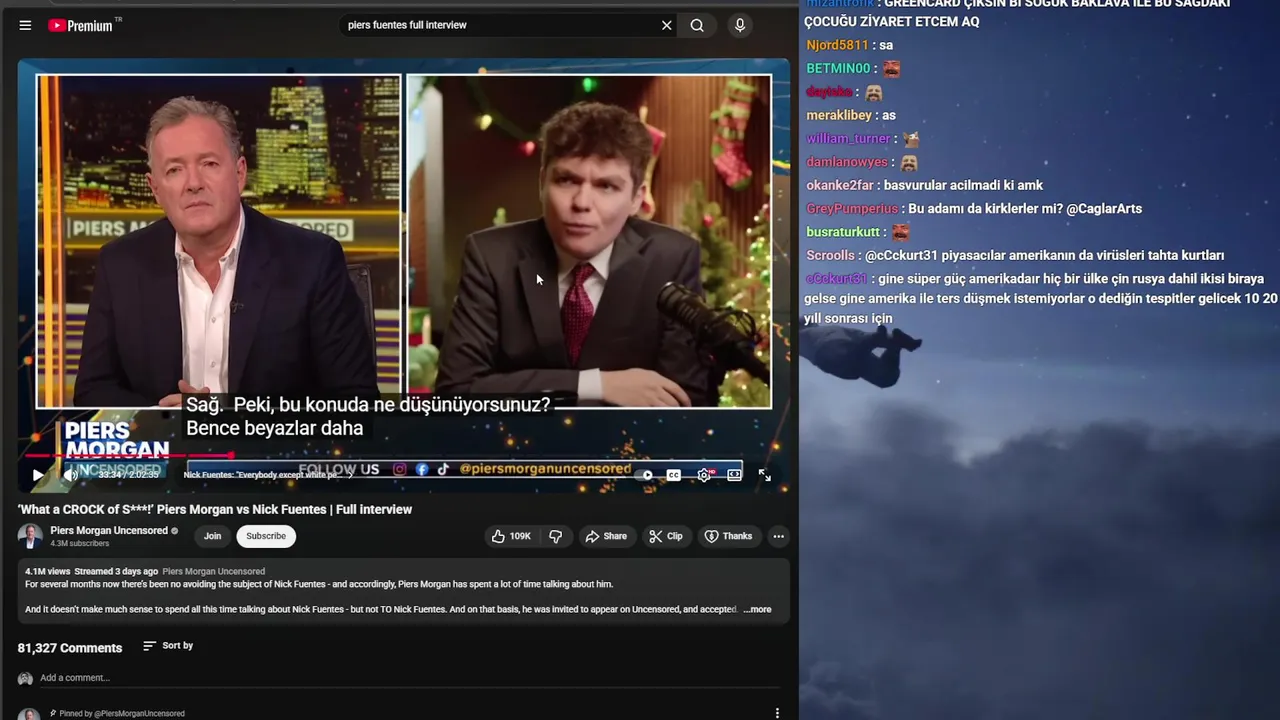Click chat username Njord5811
Image resolution: width=1280 pixels, height=720 pixels.
837,45
